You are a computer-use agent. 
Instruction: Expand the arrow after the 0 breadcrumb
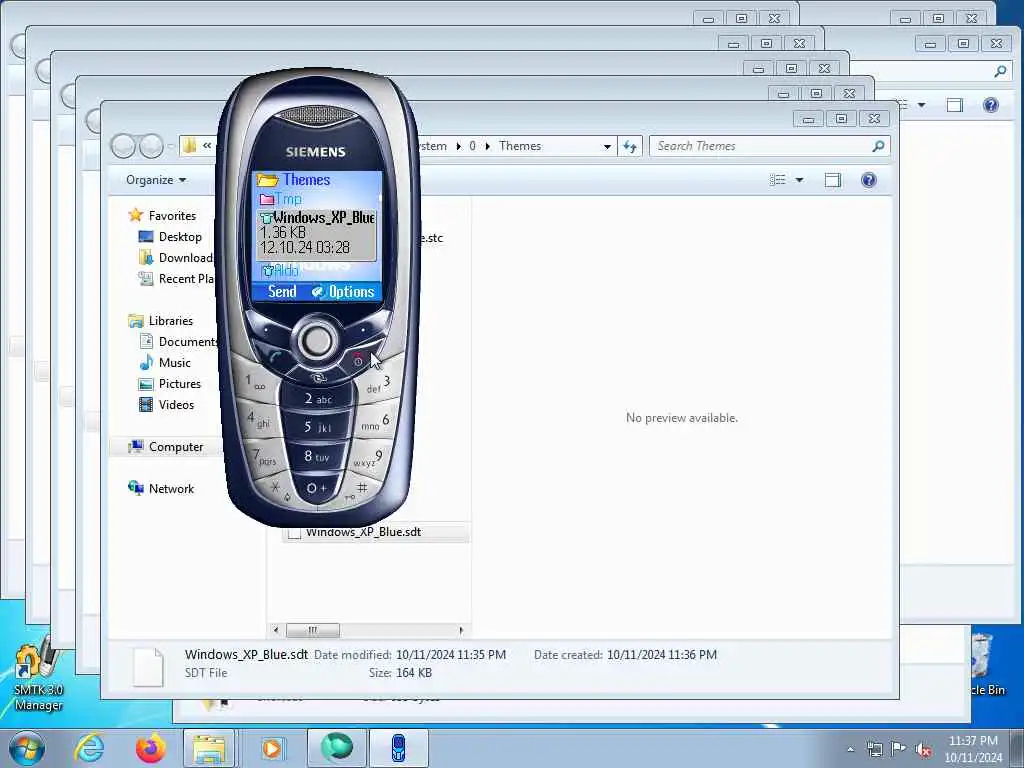point(488,146)
